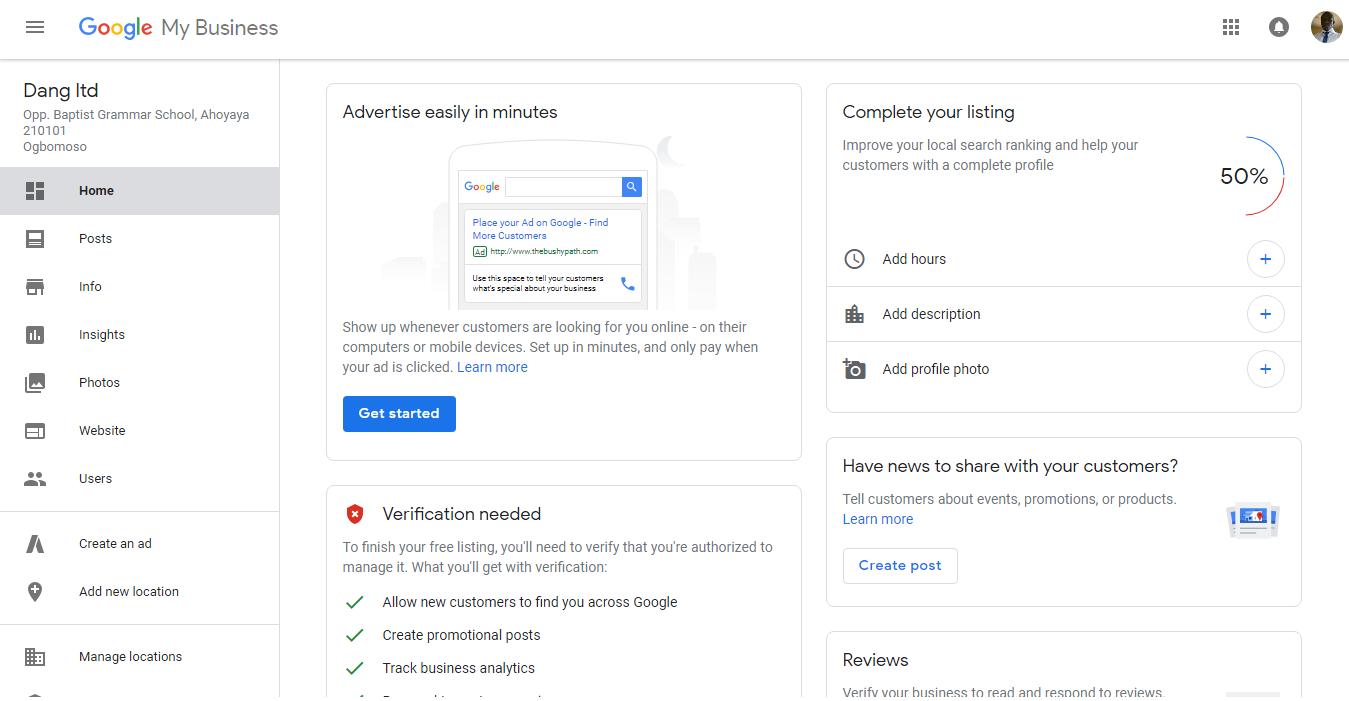Click the camera icon next to Add profile photo
Image resolution: width=1349 pixels, height=701 pixels.
pos(854,369)
